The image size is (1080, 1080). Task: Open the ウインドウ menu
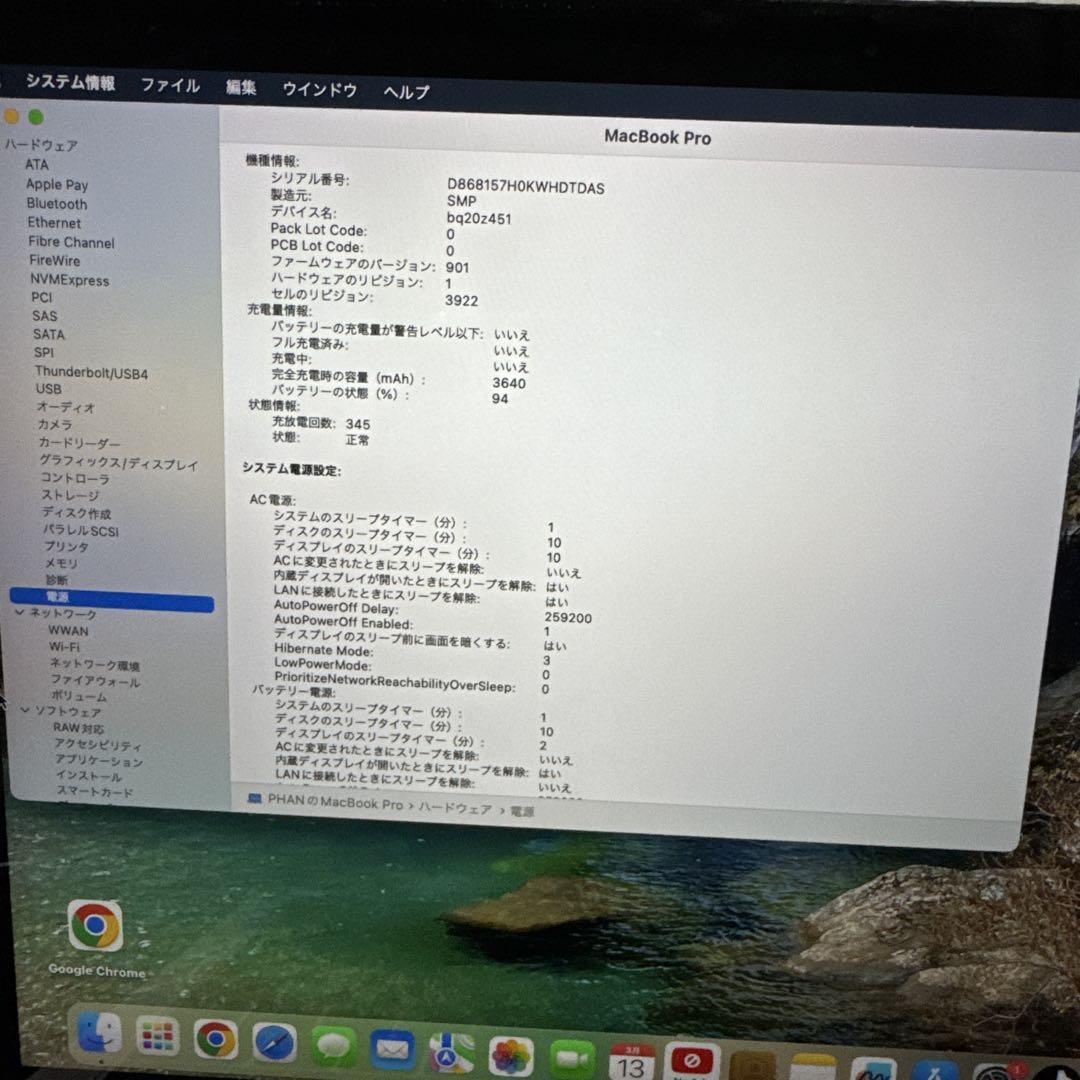click(x=320, y=89)
